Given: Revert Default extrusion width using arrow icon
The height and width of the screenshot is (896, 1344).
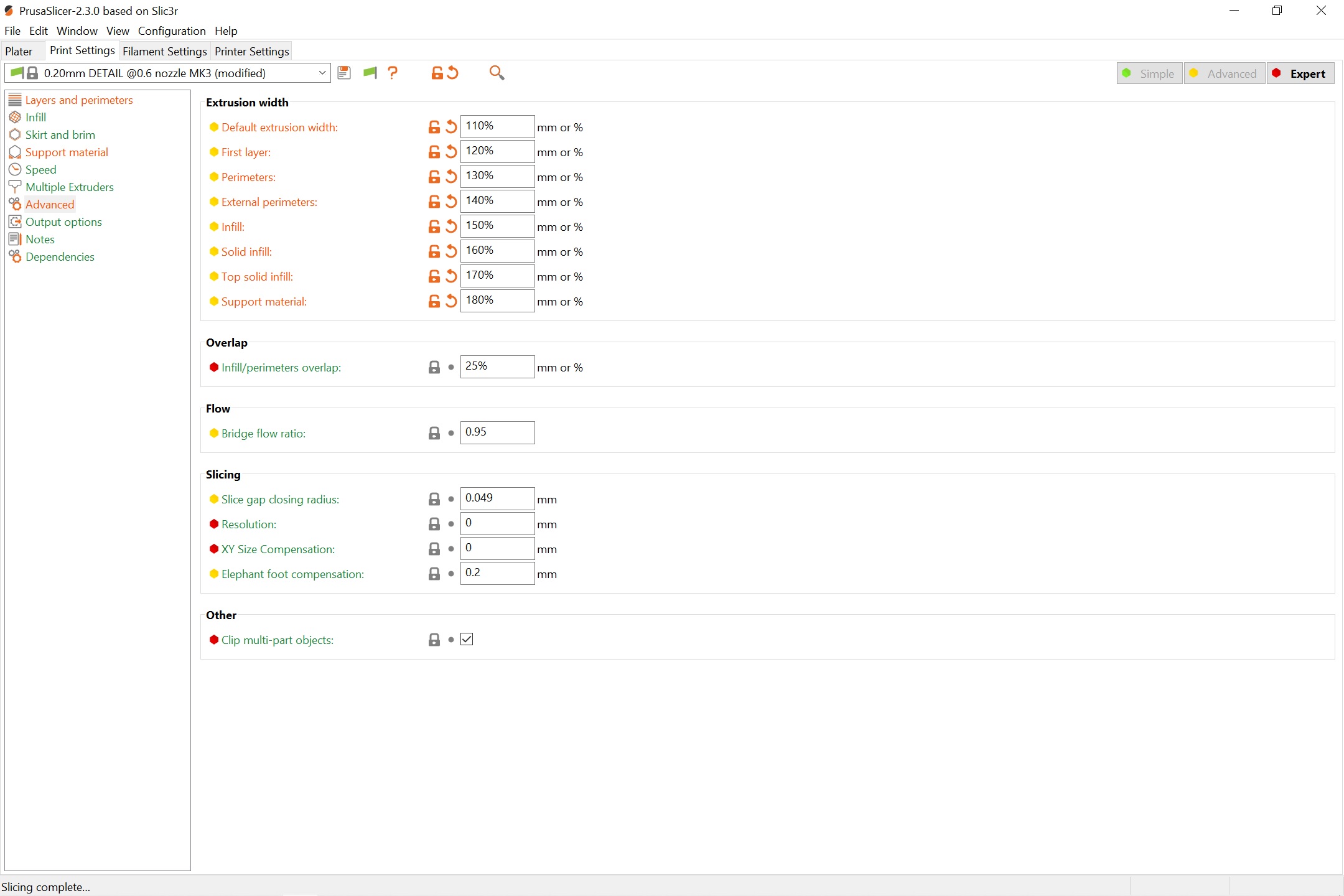Looking at the screenshot, I should [450, 126].
